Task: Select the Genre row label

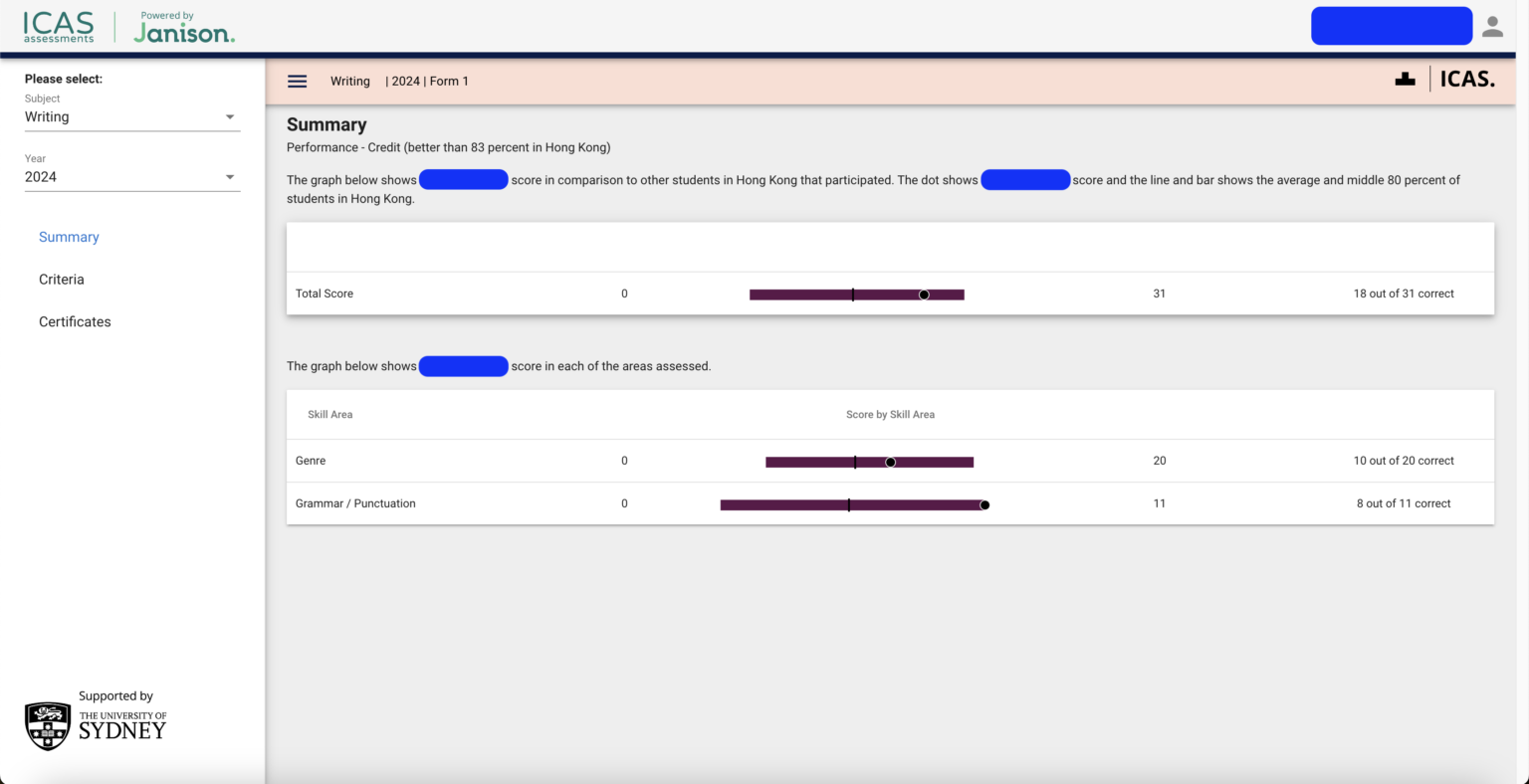Action: tap(311, 461)
